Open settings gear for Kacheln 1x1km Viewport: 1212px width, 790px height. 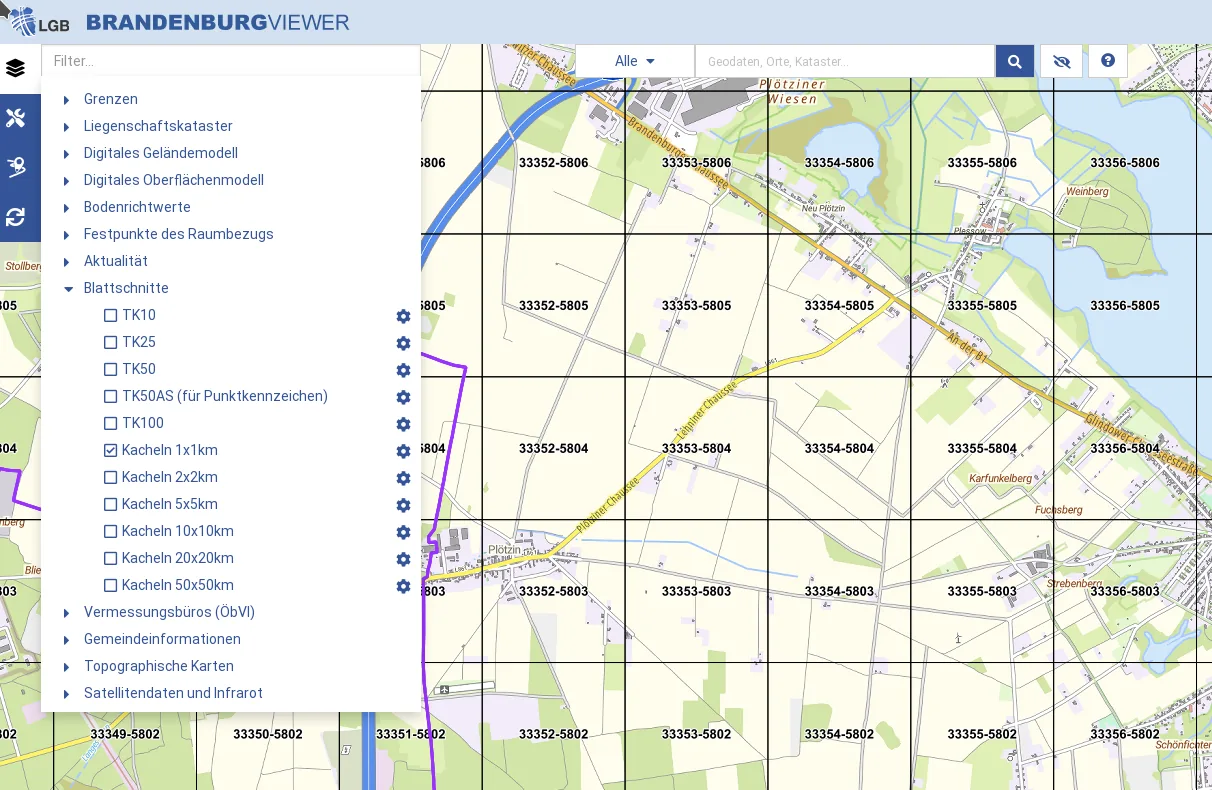tap(403, 451)
